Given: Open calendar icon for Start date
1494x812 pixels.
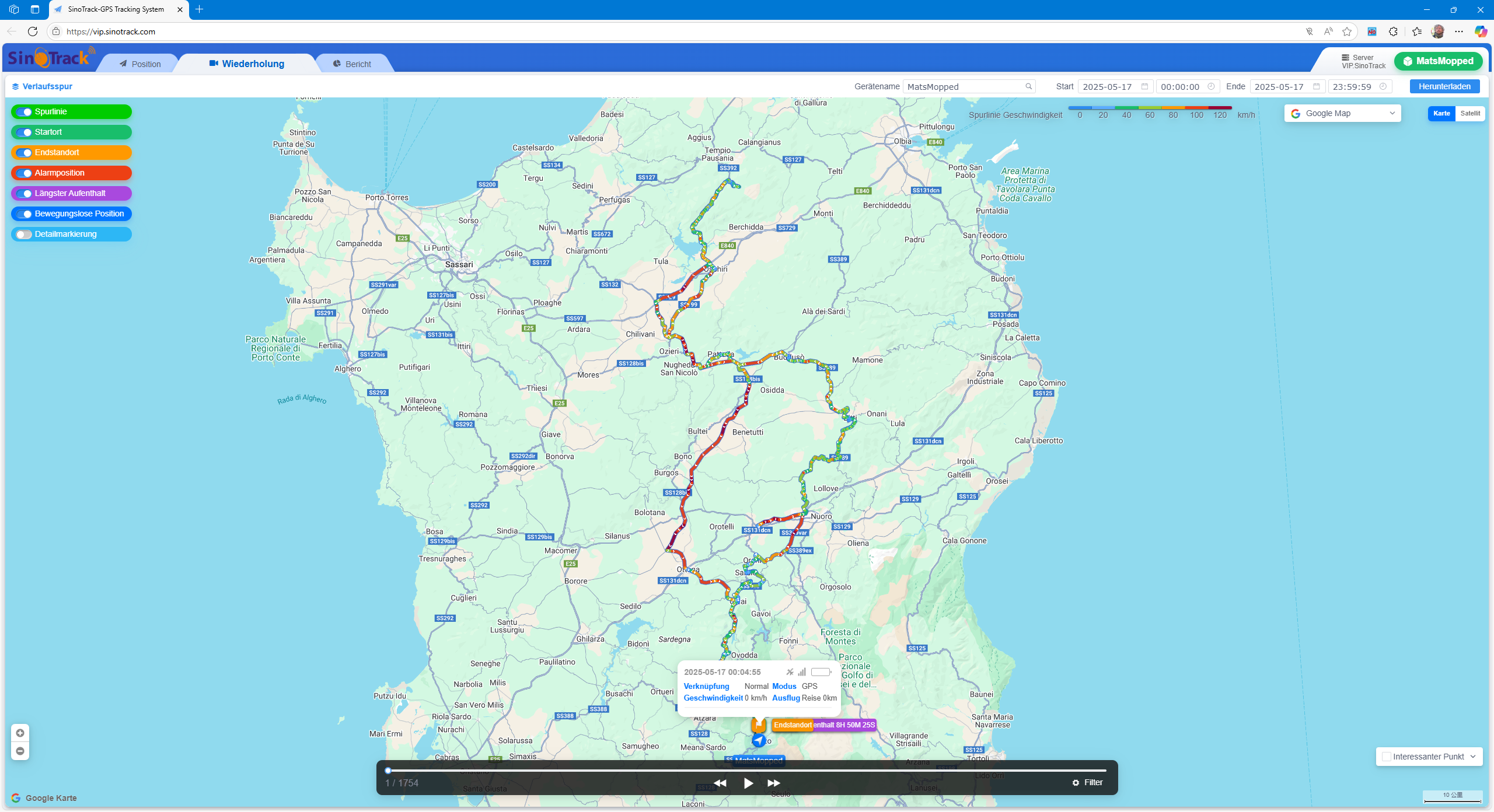Looking at the screenshot, I should [x=1144, y=86].
